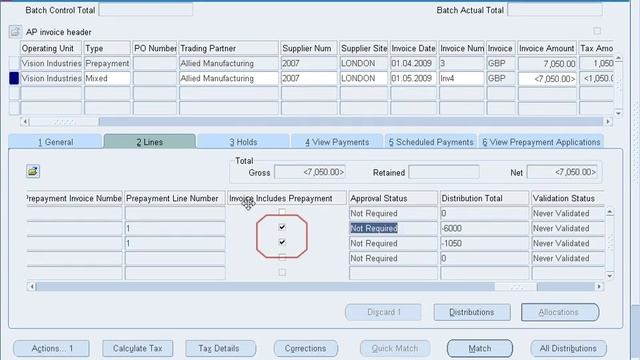This screenshot has width=640, height=360.
Task: Click lines list scroll down arrow
Action: tap(609, 276)
